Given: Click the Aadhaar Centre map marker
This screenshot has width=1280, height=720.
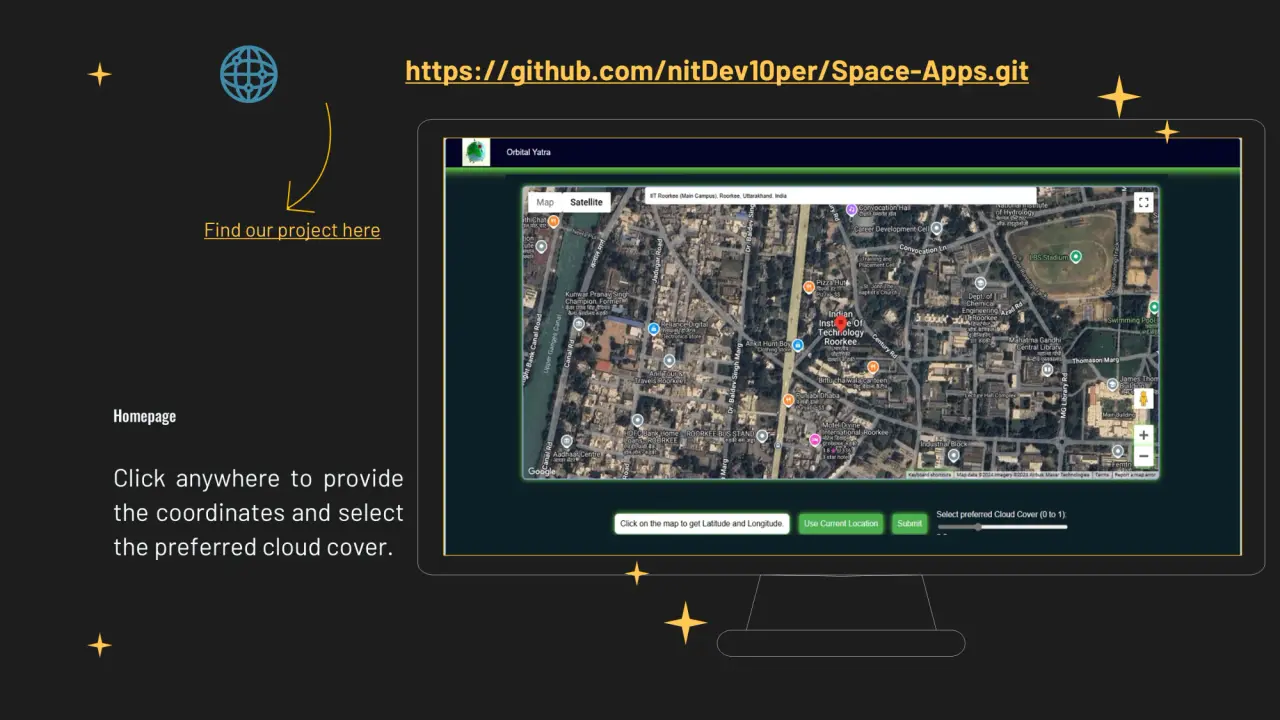Looking at the screenshot, I should tap(567, 441).
